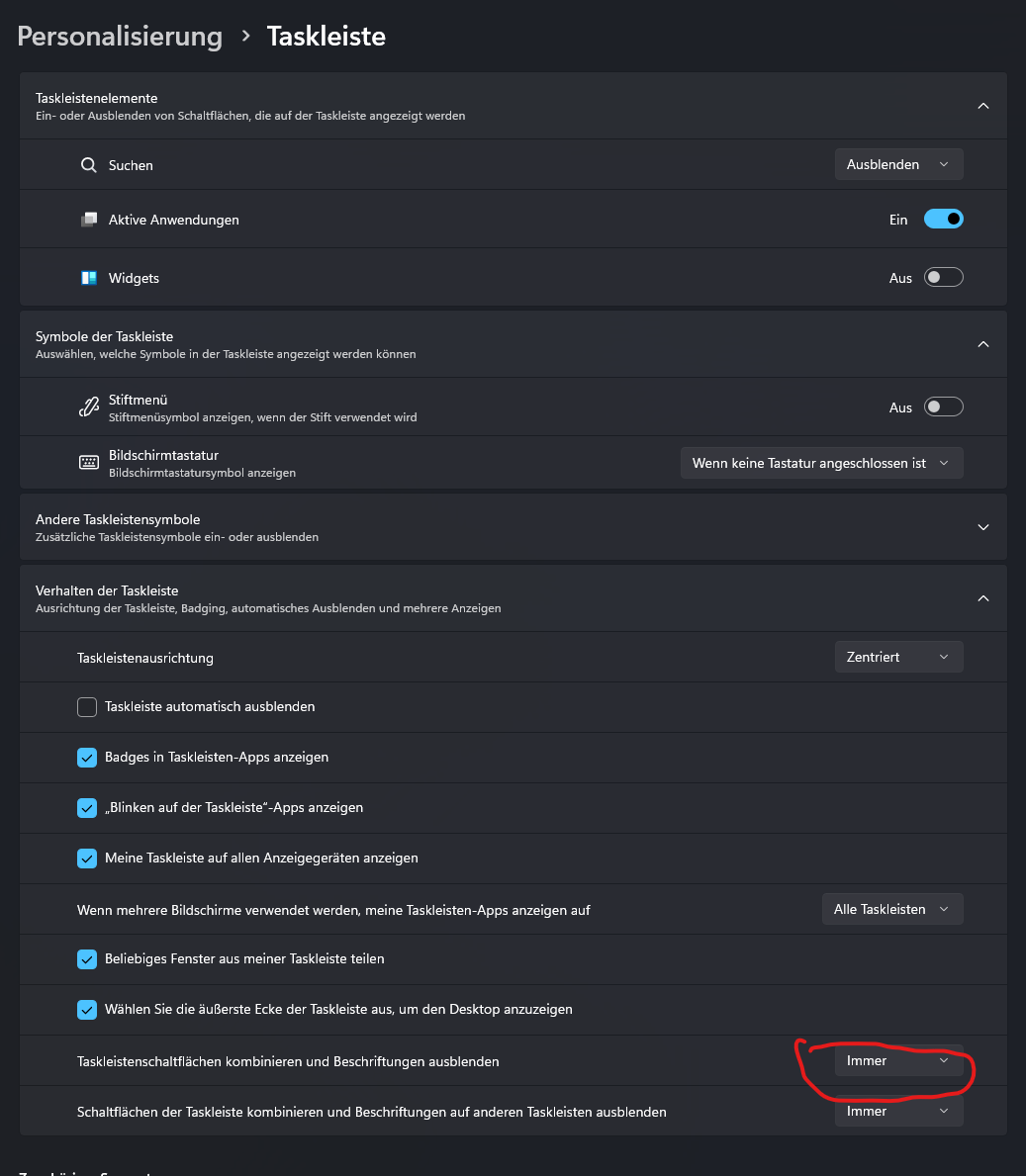Open the Alle Taskleisten dropdown
Viewport: 1026px width, 1176px height.
[x=891, y=909]
